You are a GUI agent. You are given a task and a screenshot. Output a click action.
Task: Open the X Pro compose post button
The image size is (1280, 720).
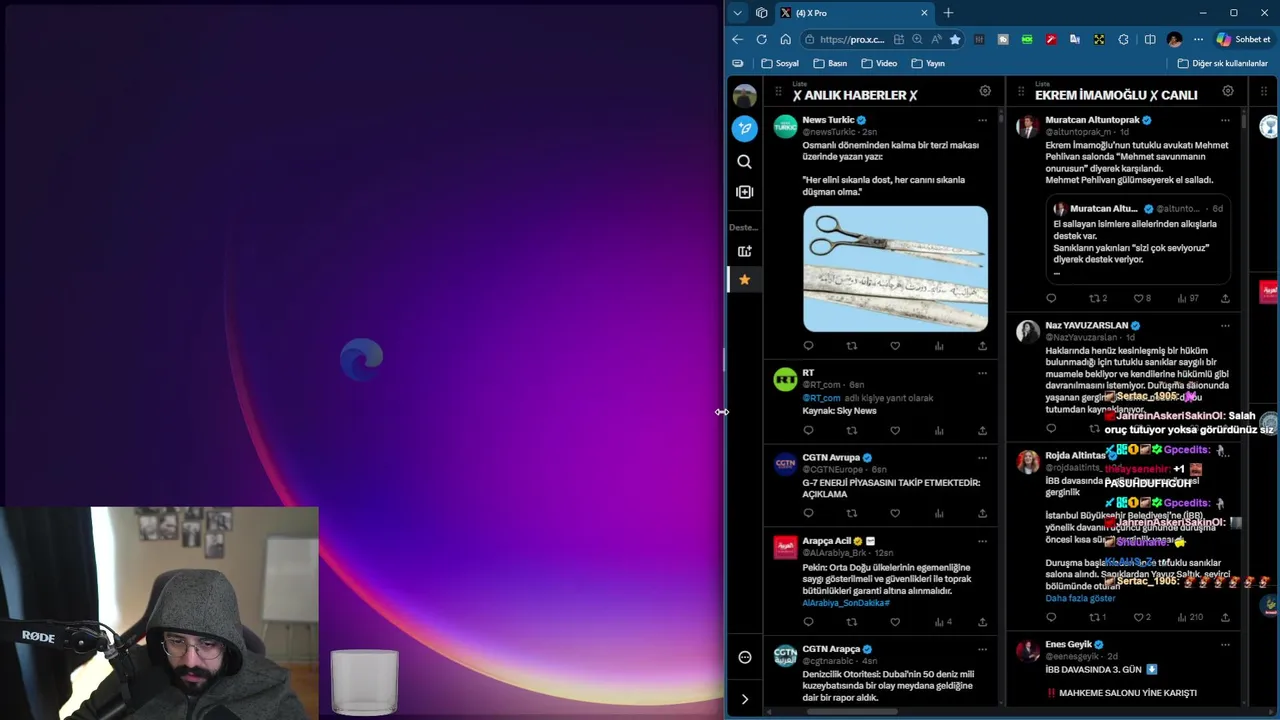pos(744,128)
